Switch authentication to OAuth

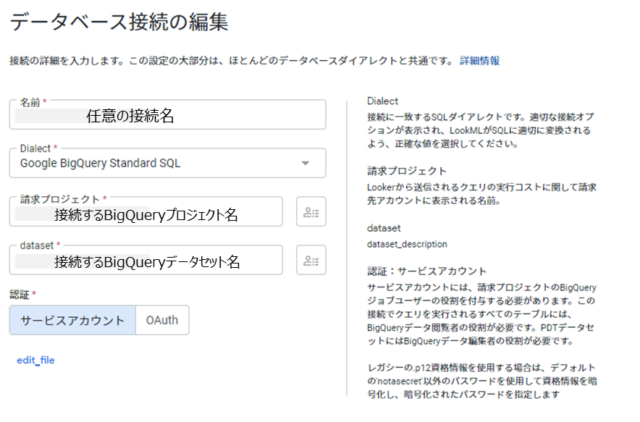162,320
